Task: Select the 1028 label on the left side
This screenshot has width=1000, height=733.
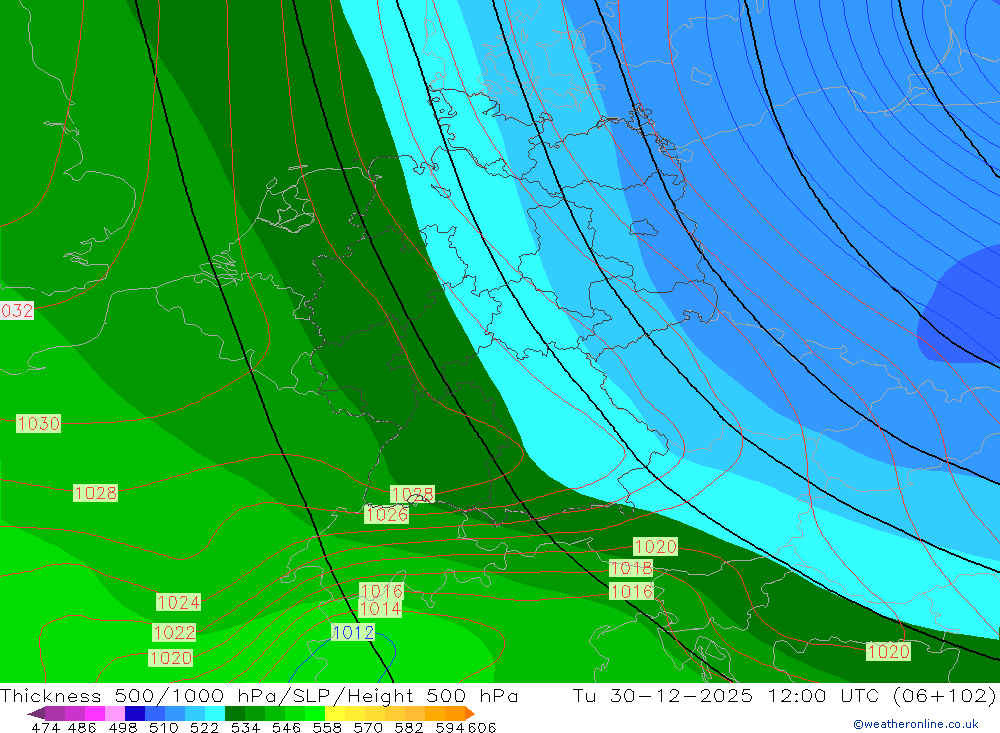Action: point(95,493)
